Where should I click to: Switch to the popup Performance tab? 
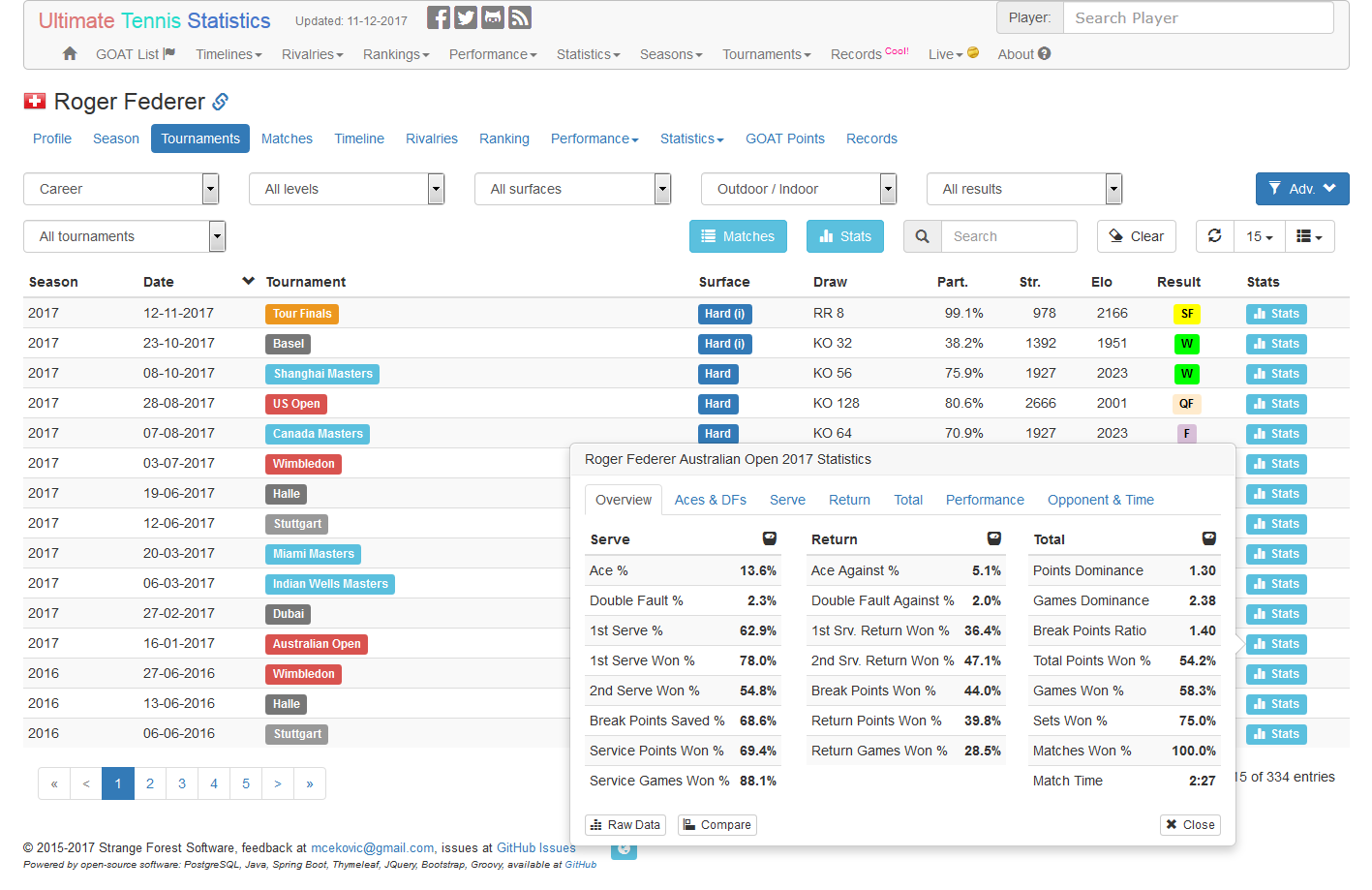[985, 500]
